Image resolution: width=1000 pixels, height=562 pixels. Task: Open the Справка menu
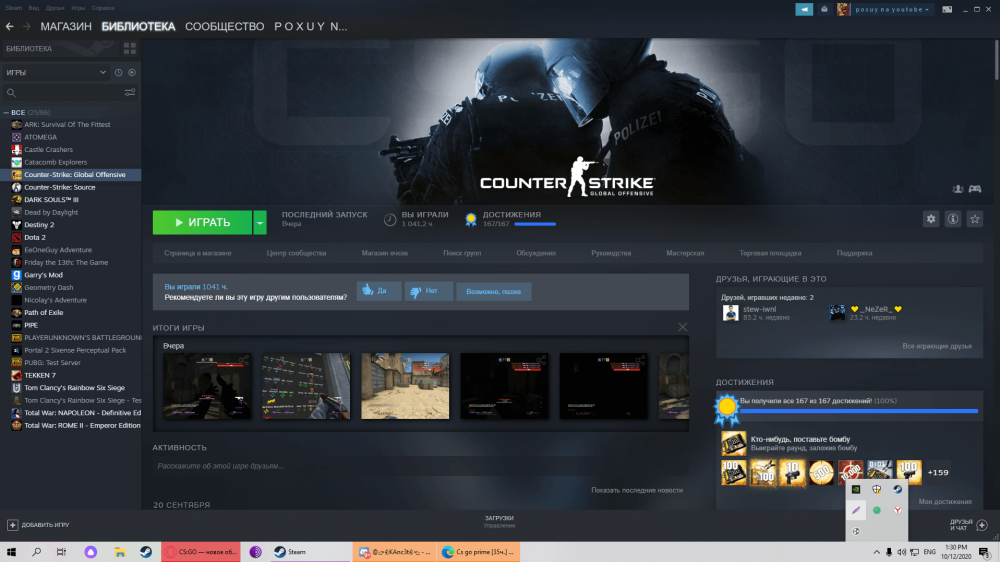[x=103, y=8]
